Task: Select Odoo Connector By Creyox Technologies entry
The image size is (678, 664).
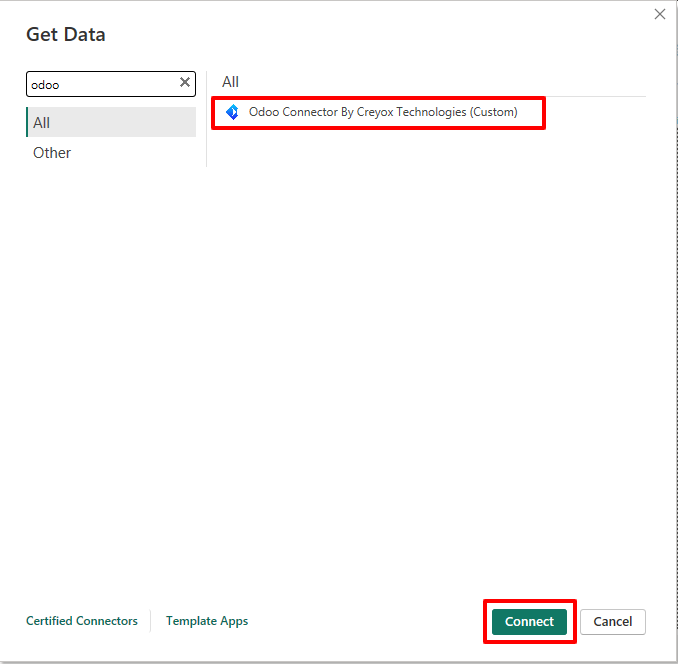Action: pyautogui.click(x=382, y=112)
